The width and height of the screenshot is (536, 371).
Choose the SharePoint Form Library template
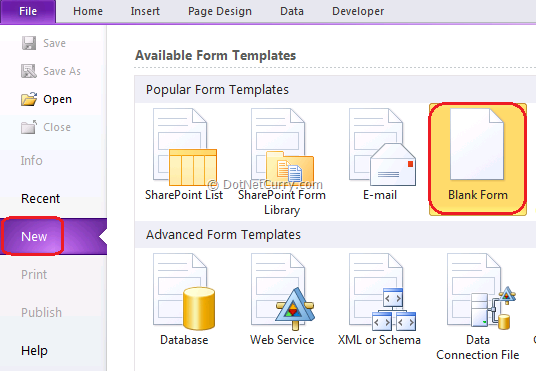pyautogui.click(x=282, y=148)
